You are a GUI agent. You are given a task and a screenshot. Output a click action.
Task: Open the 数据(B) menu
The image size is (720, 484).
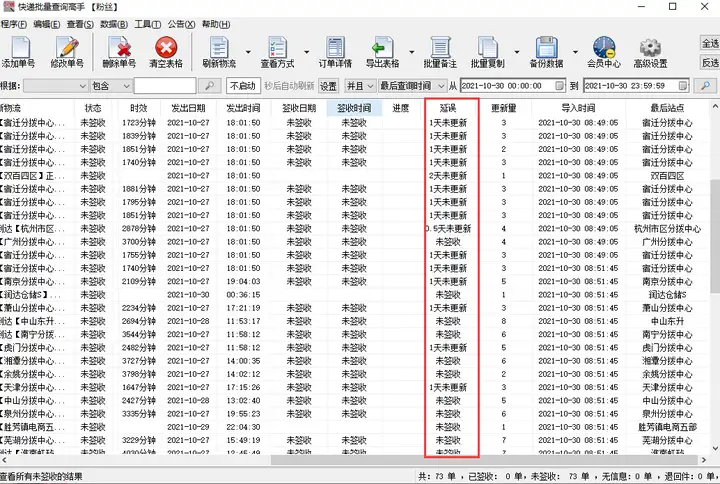pyautogui.click(x=114, y=24)
